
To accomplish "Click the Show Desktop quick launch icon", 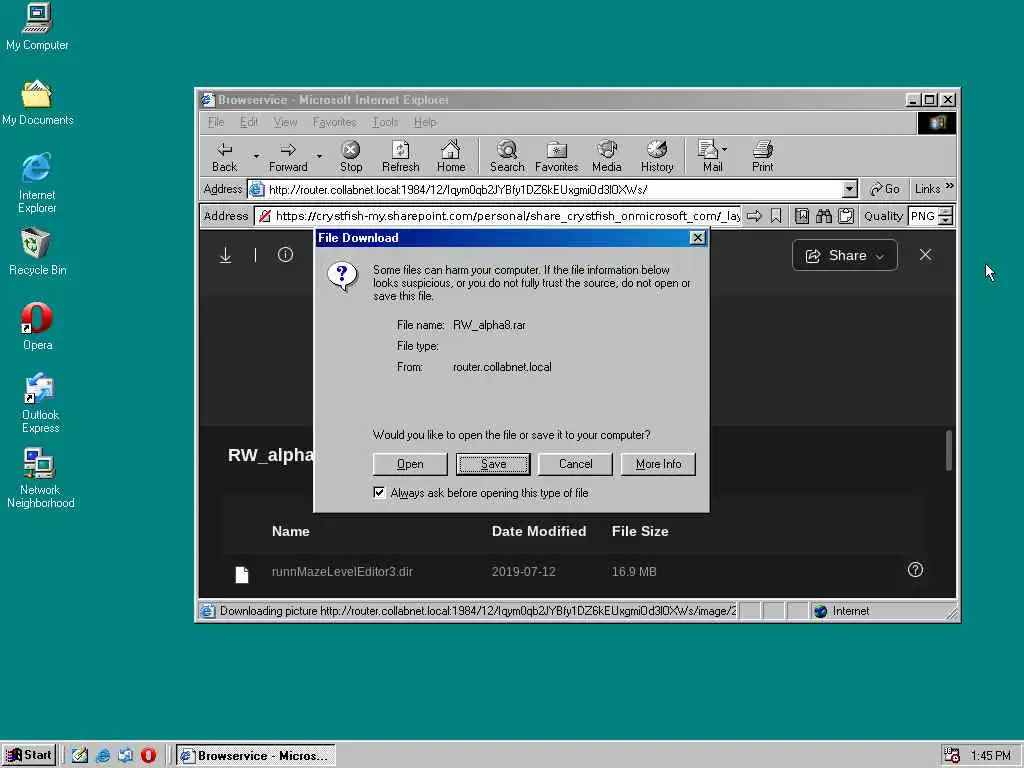I will pyautogui.click(x=80, y=756).
